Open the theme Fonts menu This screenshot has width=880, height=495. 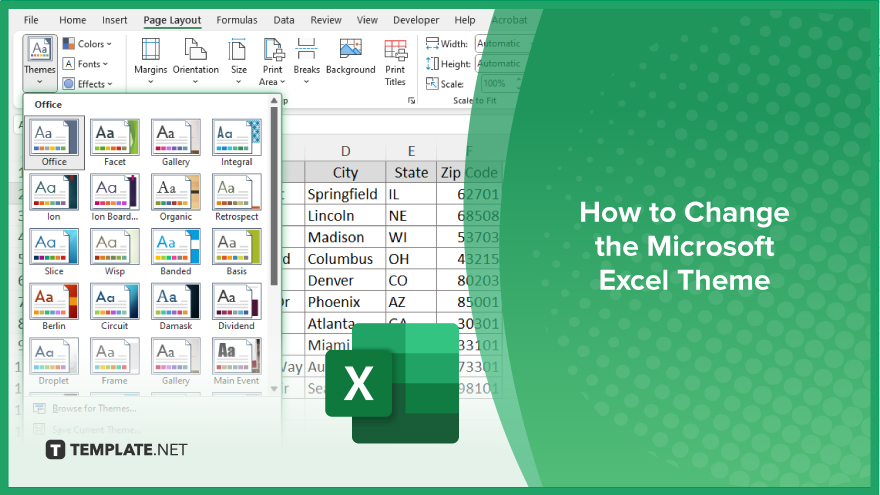click(85, 64)
